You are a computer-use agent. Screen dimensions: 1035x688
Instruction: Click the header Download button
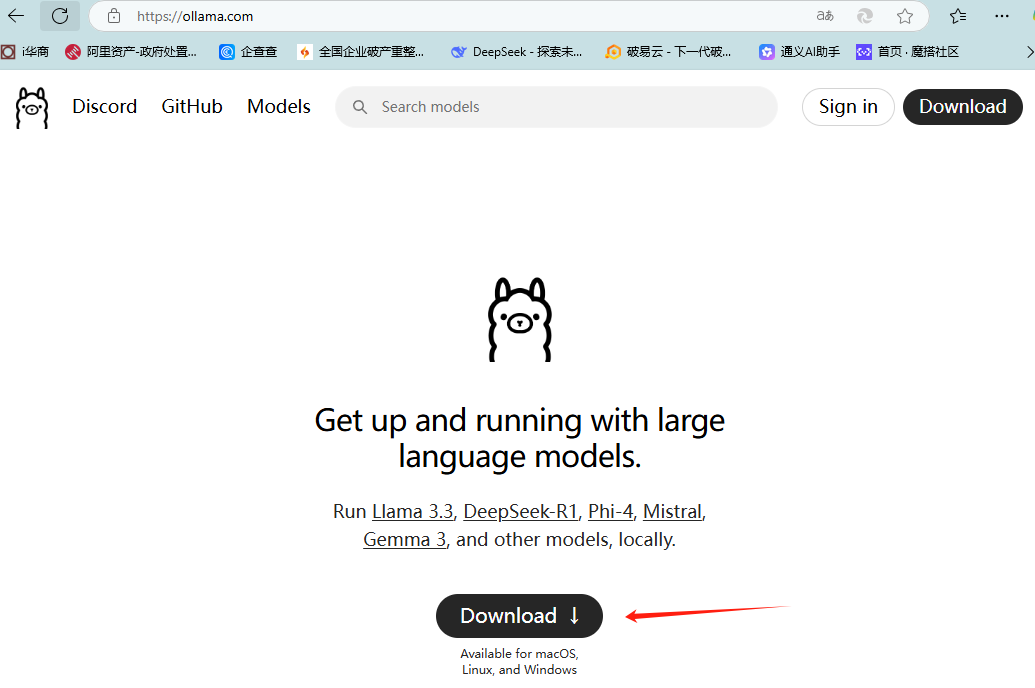962,107
